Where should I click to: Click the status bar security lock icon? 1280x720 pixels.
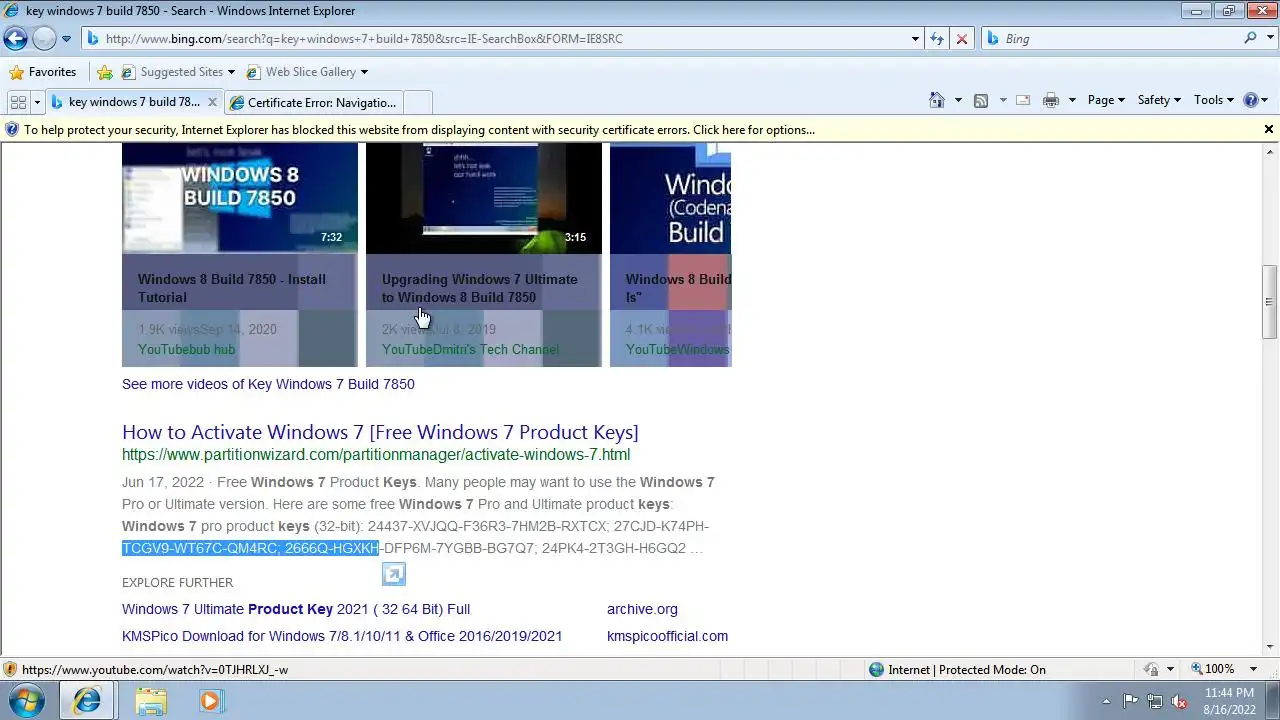tap(1151, 670)
